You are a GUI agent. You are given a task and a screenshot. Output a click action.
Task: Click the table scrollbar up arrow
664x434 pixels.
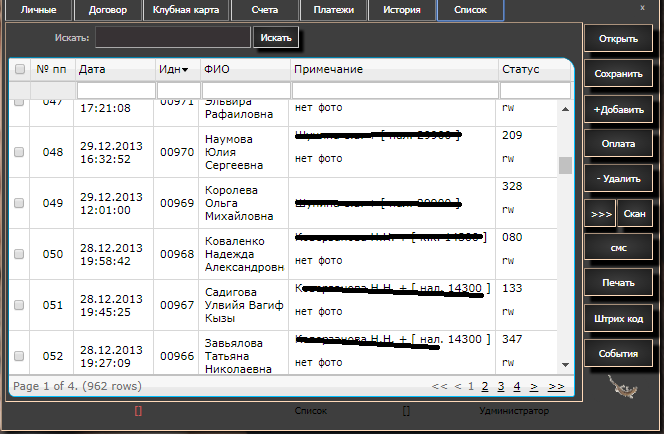[565, 109]
